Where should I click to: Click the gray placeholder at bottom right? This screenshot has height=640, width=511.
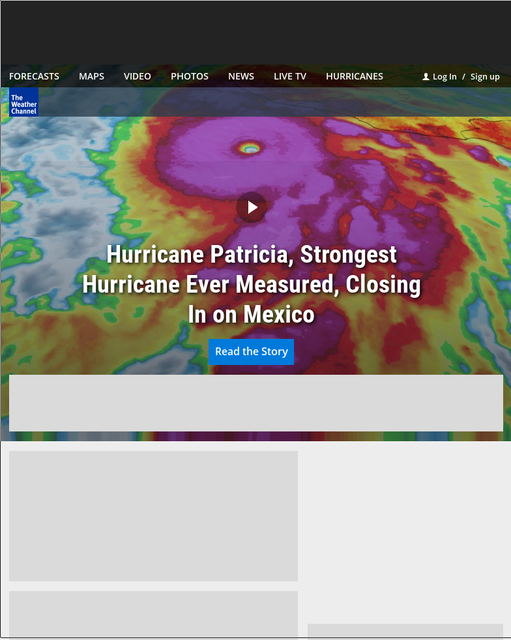[x=405, y=630]
